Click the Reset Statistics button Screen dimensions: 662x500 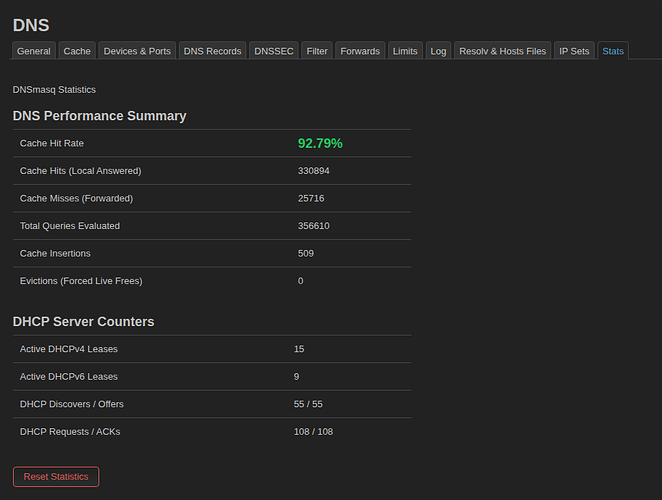tap(56, 477)
